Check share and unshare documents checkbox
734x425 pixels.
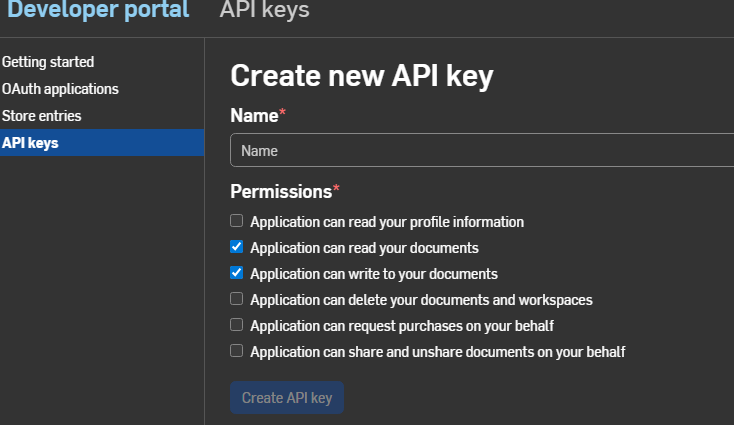click(x=236, y=351)
